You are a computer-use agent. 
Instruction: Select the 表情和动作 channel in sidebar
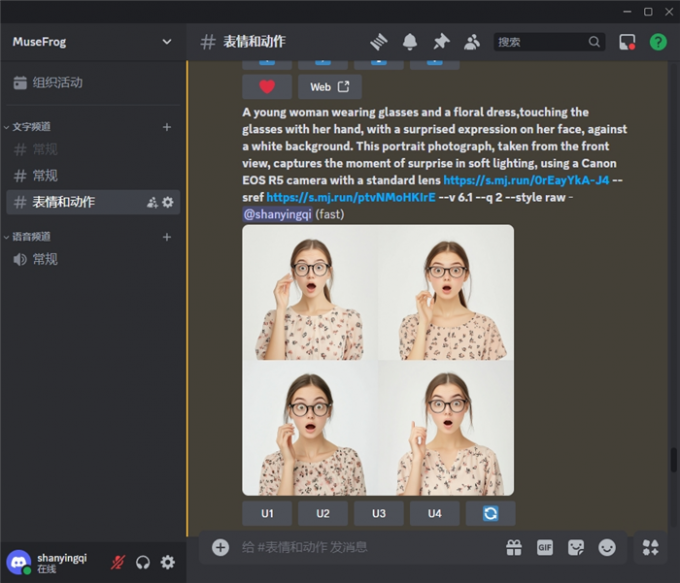click(93, 202)
